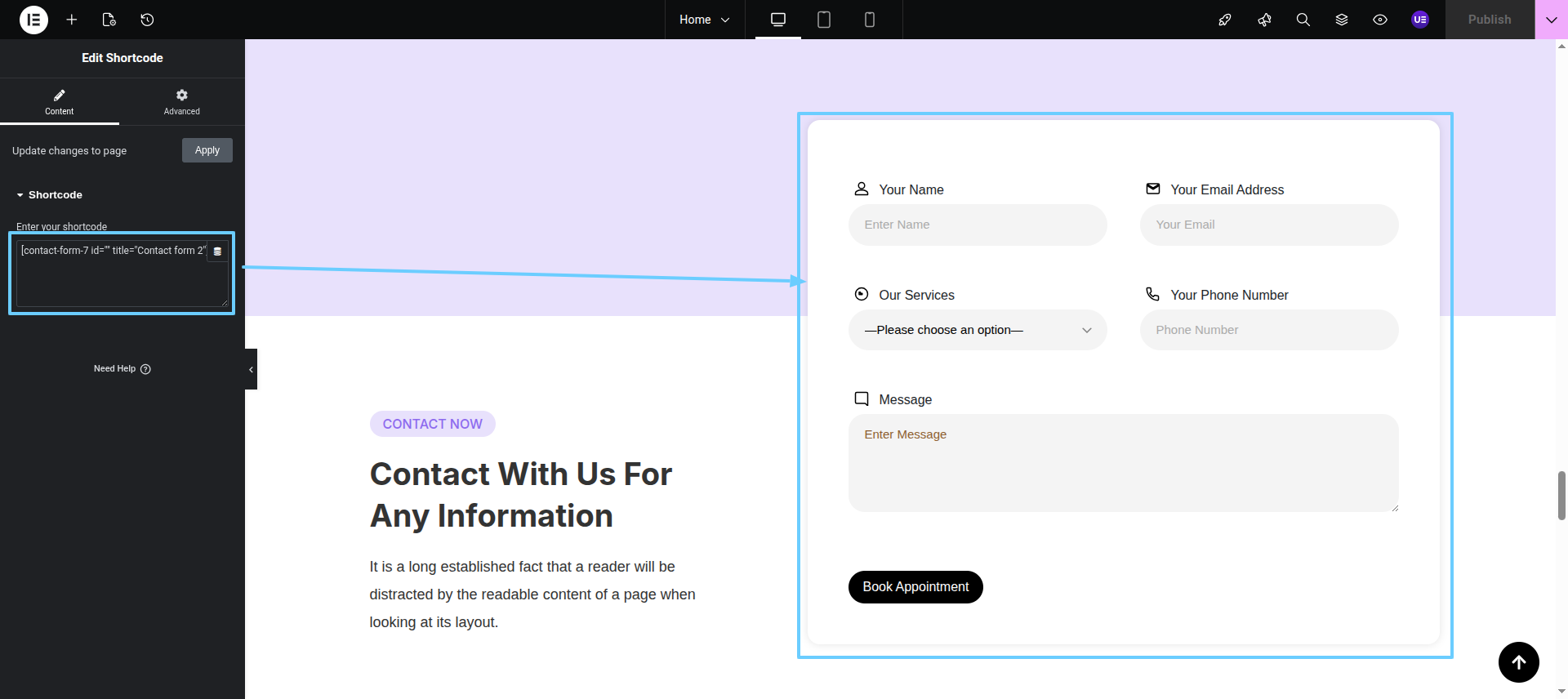The image size is (1568, 699).
Task: Switch to tablet responsive view
Action: click(x=823, y=20)
